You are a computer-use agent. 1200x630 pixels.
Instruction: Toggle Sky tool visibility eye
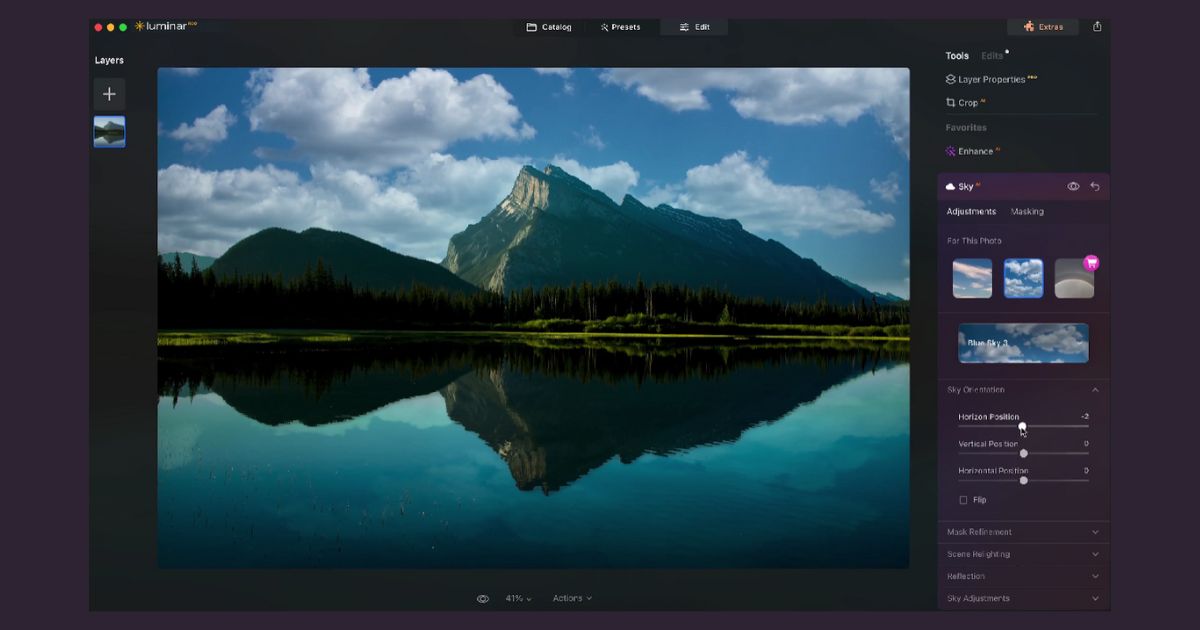(x=1073, y=187)
